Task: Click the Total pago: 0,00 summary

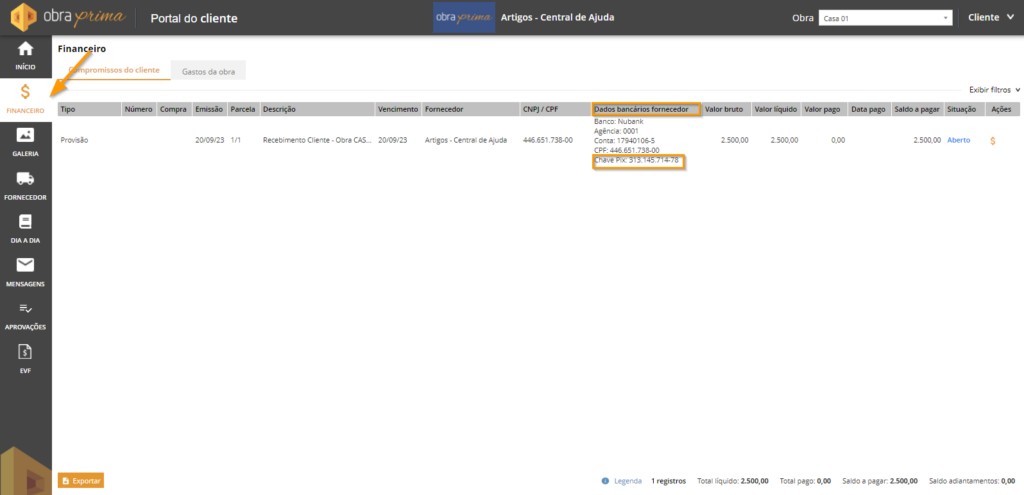Action: [x=805, y=481]
